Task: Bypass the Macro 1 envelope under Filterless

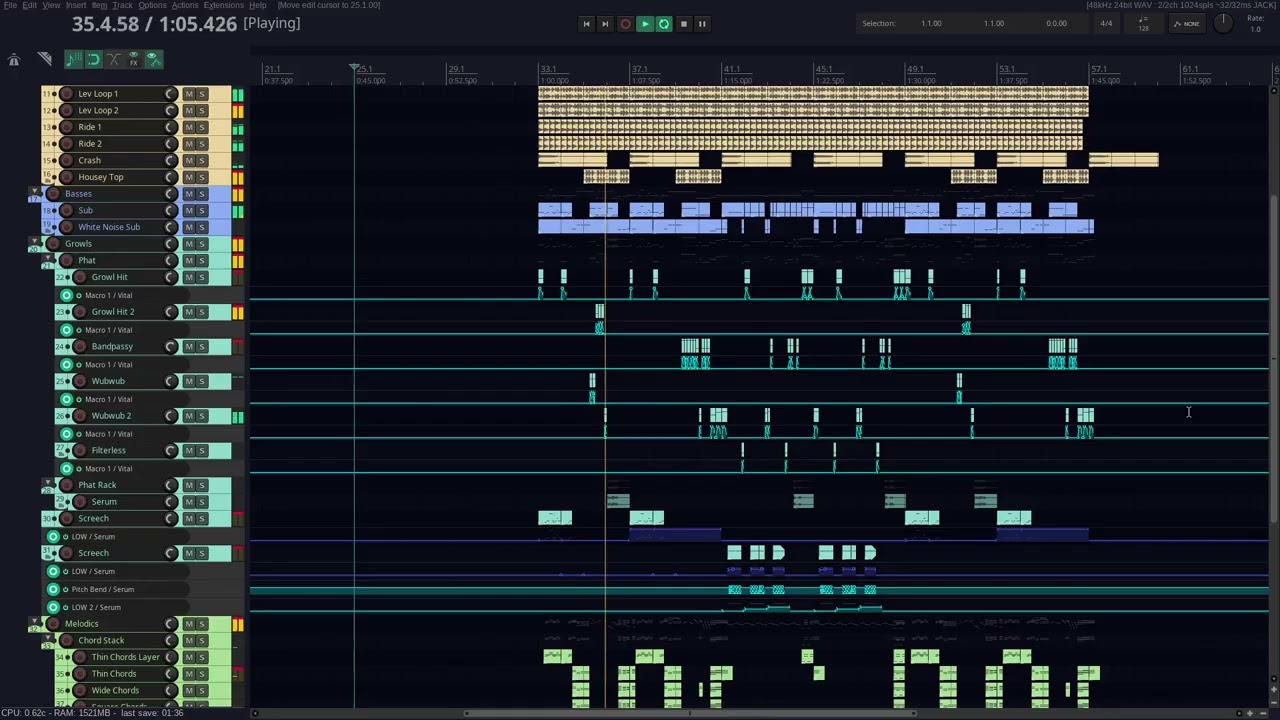Action: tap(79, 469)
